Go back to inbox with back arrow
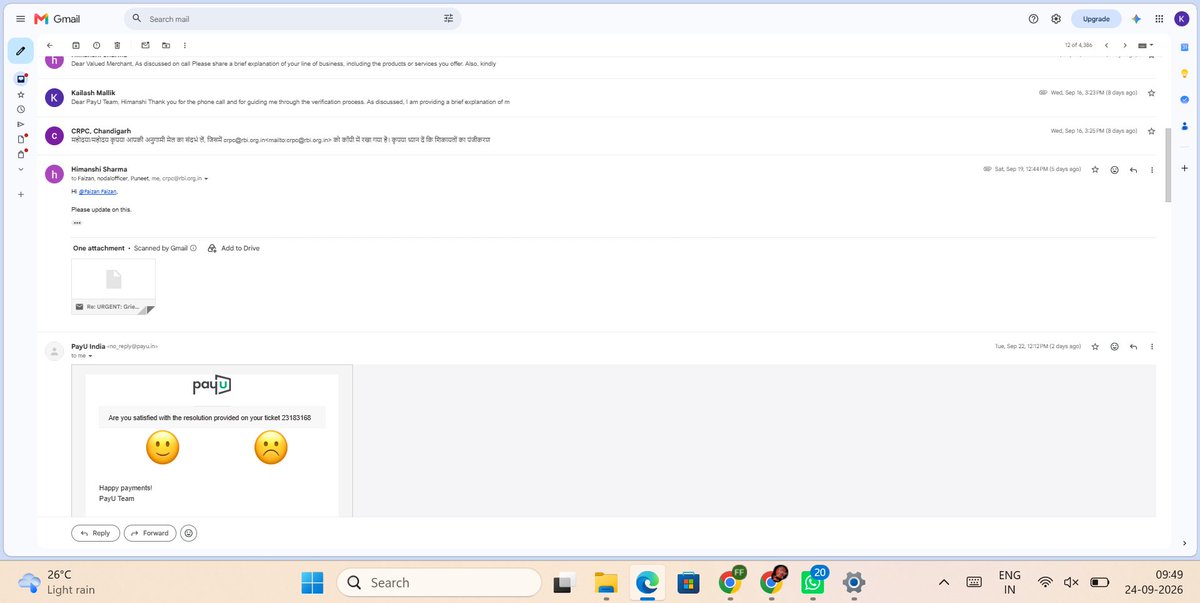Screen dimensions: 1200x603 tap(50, 45)
